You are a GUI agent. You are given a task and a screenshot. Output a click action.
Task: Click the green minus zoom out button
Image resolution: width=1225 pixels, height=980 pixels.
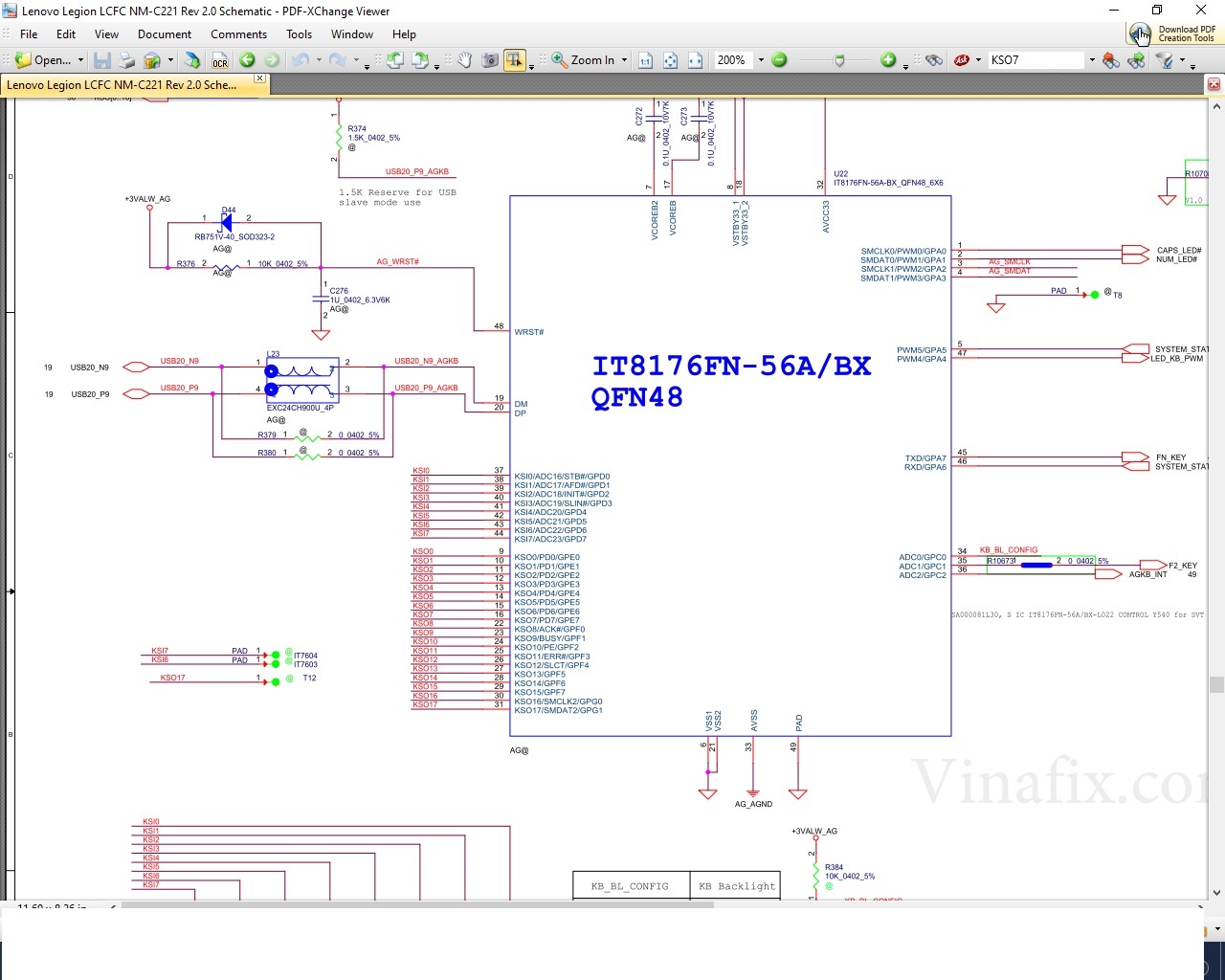point(779,60)
